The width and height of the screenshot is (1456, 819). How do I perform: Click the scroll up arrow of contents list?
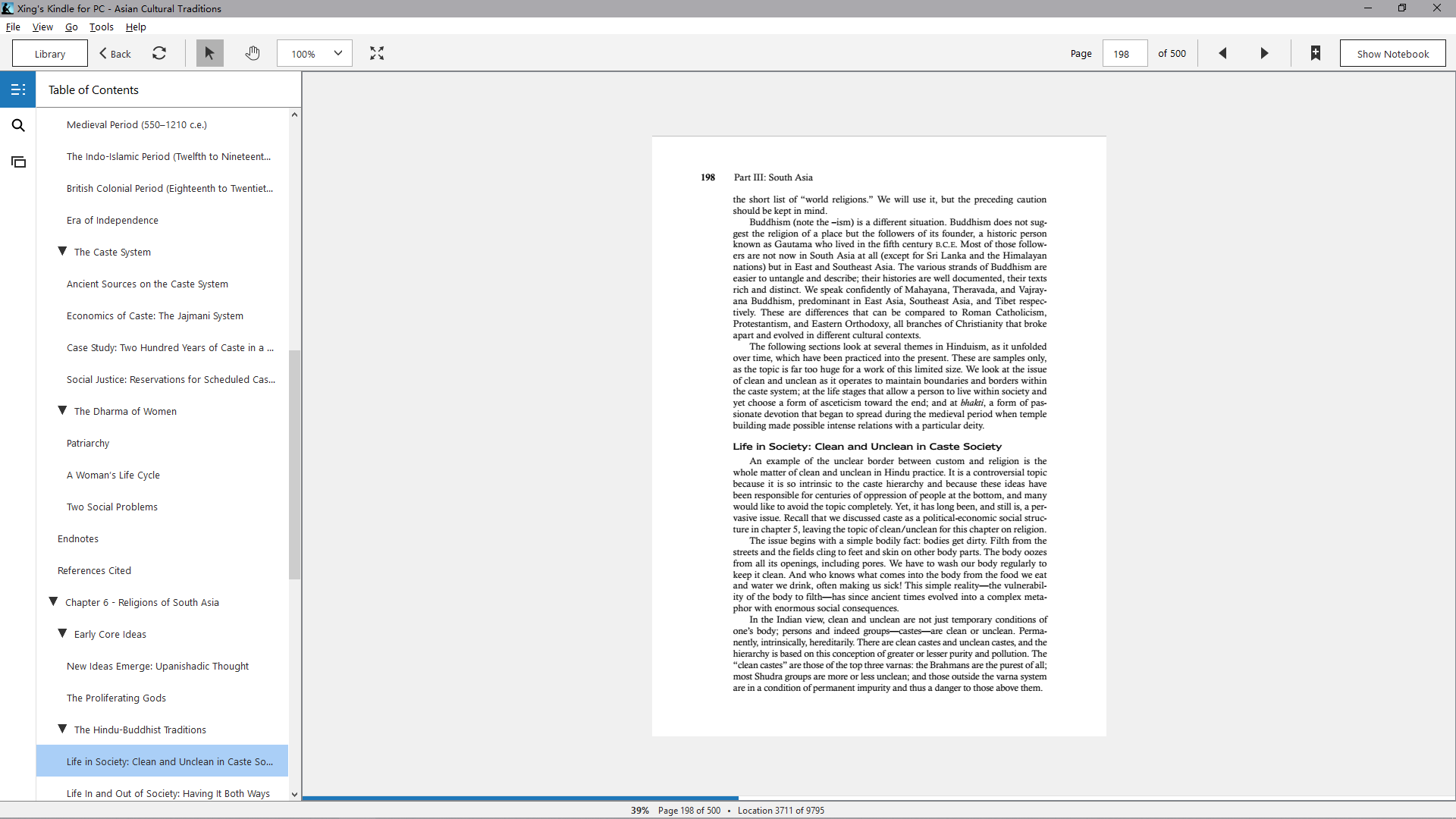pos(294,115)
